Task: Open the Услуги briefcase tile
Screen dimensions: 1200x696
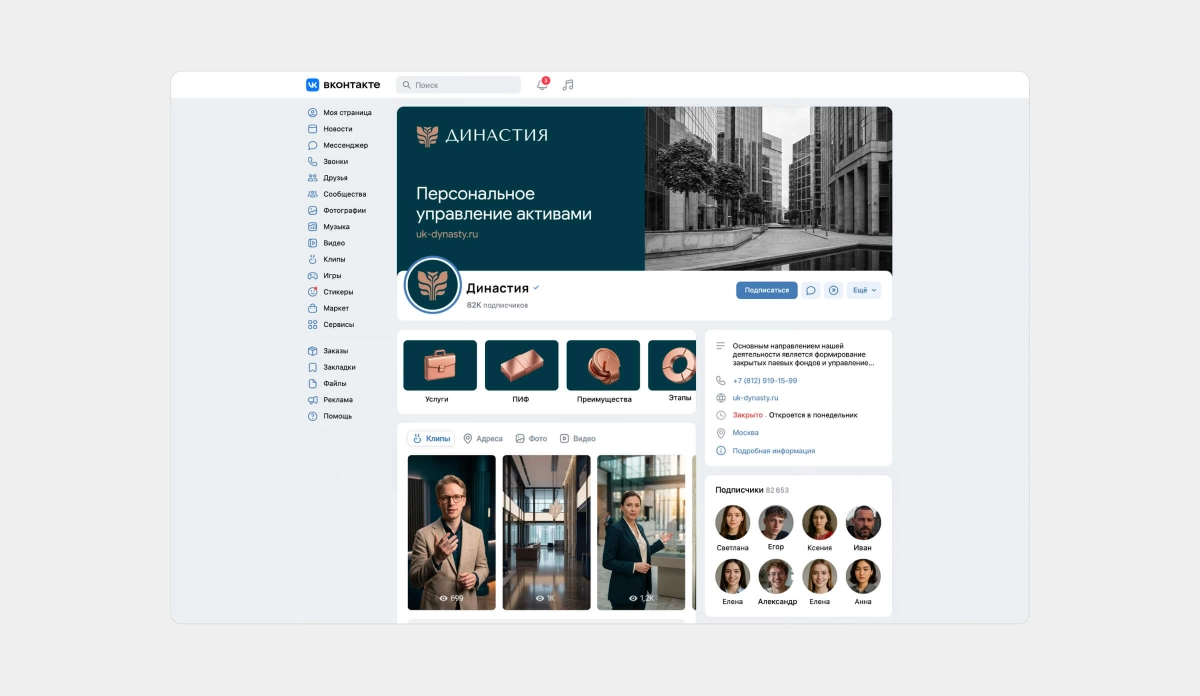Action: pos(440,365)
